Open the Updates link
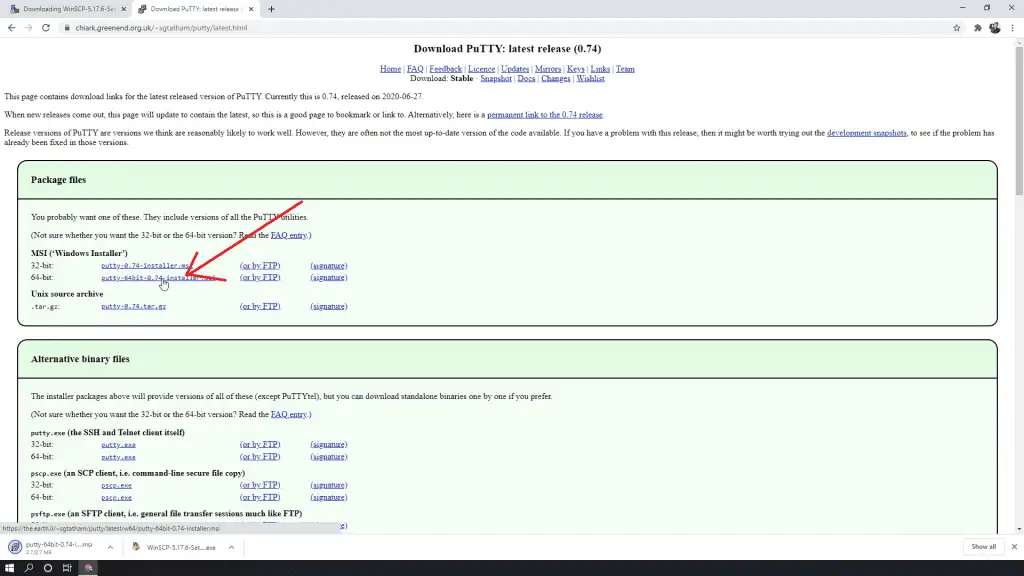The height and width of the screenshot is (576, 1024). (515, 69)
